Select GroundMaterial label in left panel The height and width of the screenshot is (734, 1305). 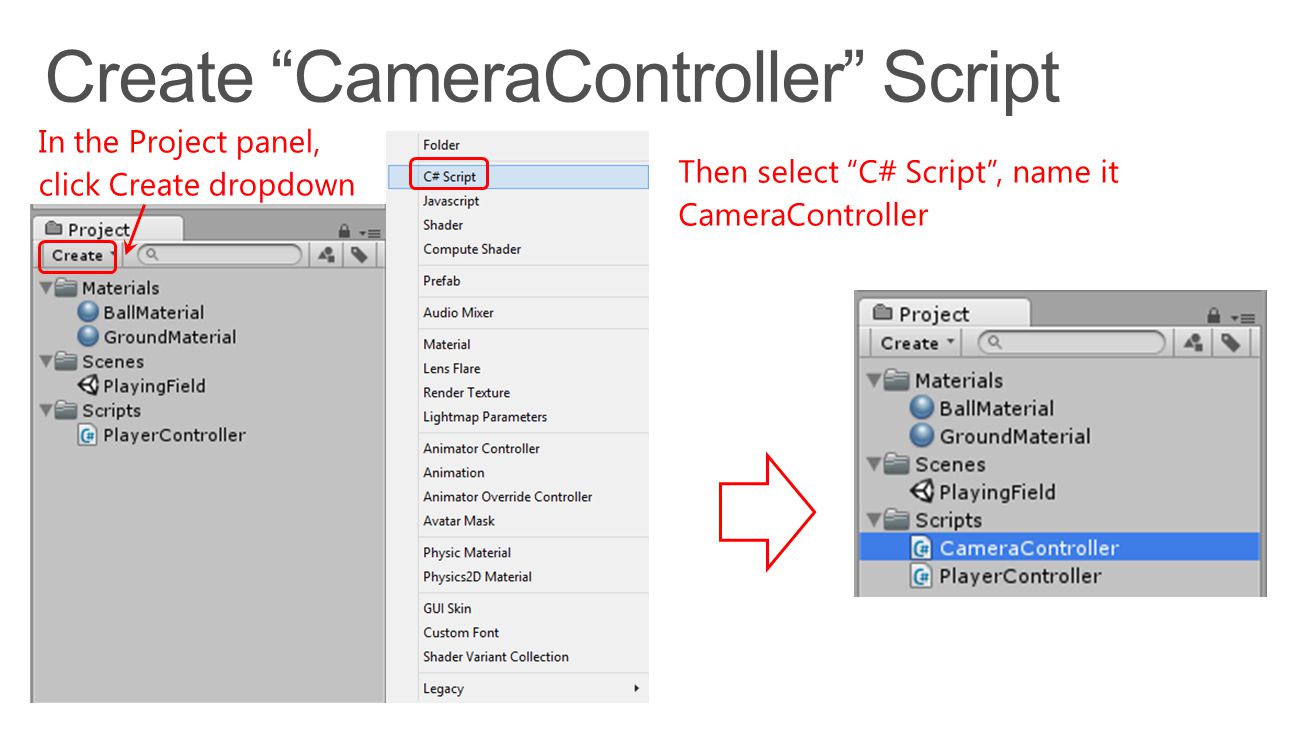(x=170, y=337)
